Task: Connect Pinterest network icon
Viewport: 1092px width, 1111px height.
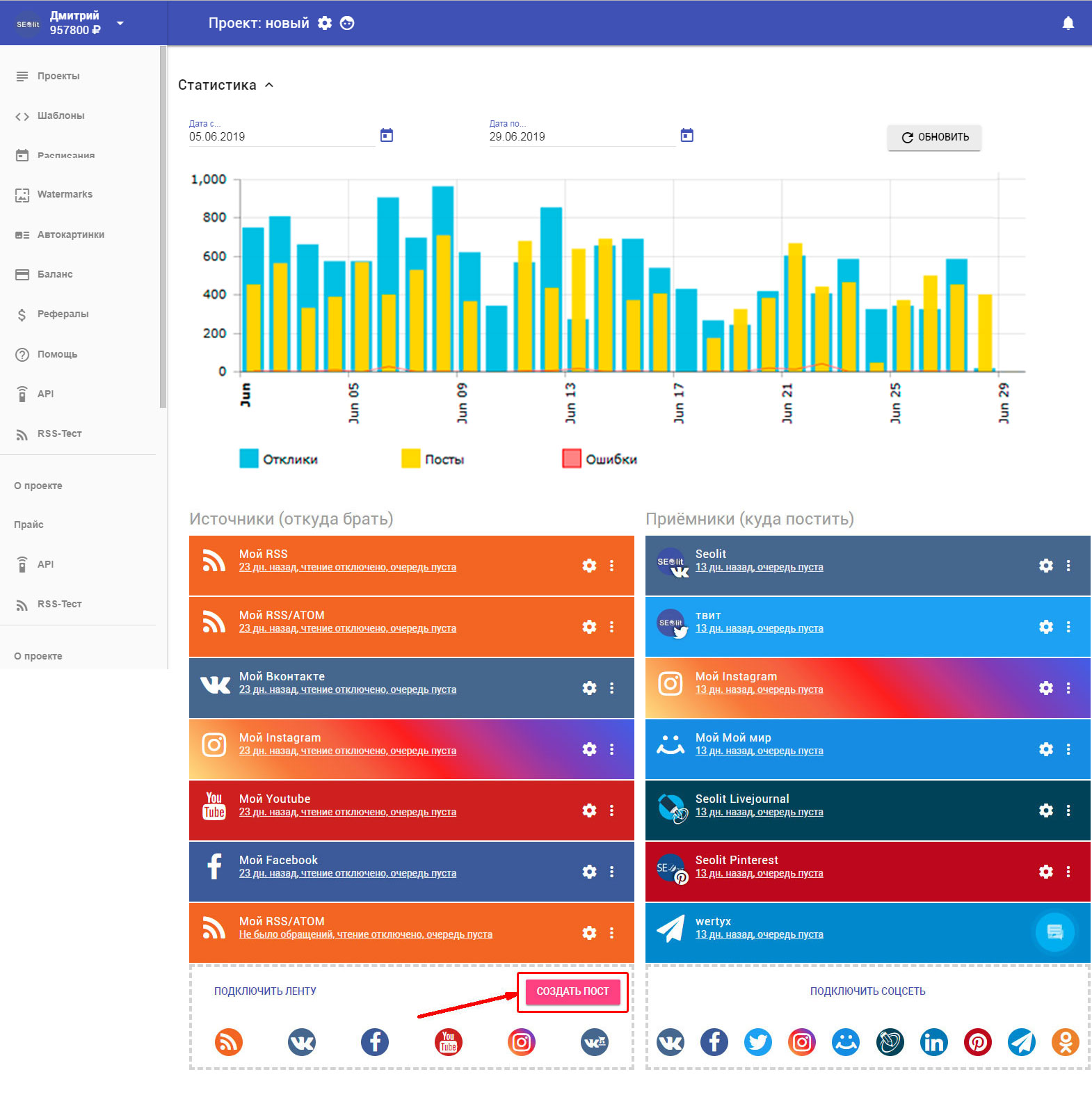Action: click(977, 1042)
